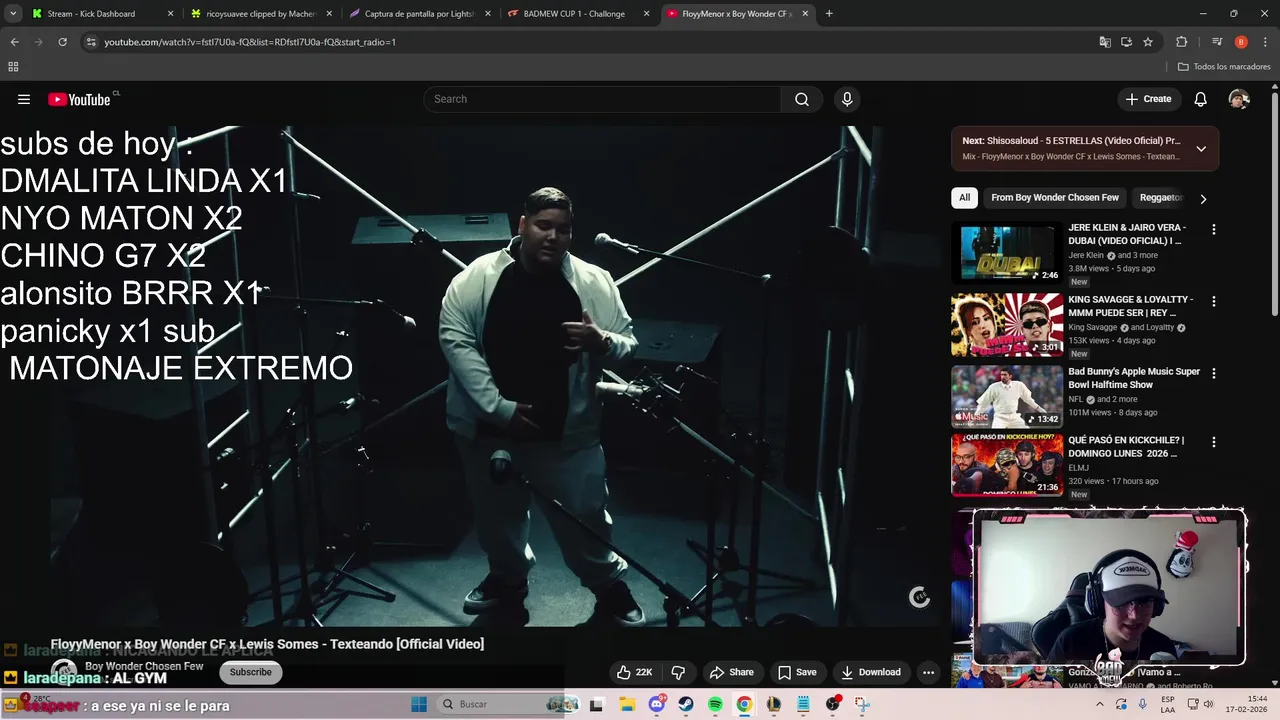This screenshot has height=720, width=1280.
Task: Reload the page in Chrome
Action: 62,42
